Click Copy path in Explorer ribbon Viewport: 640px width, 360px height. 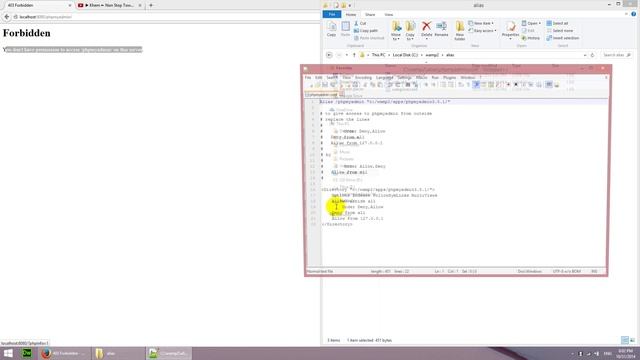366,31
